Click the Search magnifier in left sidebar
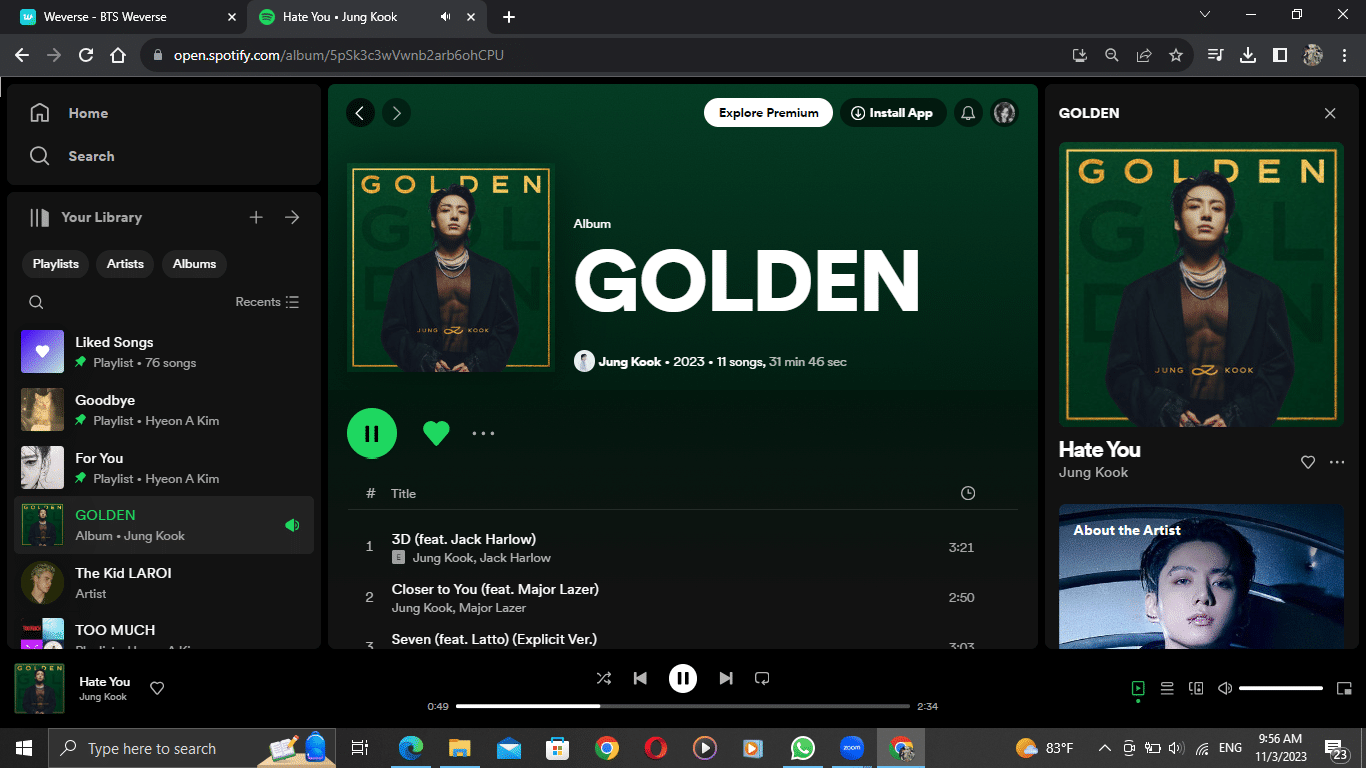The image size is (1366, 768). [x=40, y=156]
